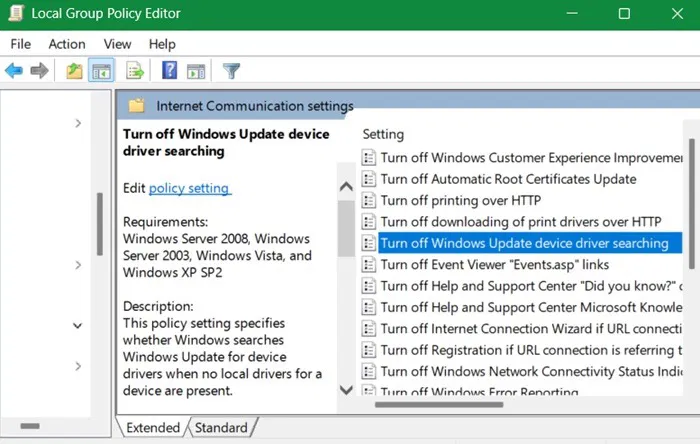Open Help with the question mark icon
700x444 pixels.
point(169,71)
